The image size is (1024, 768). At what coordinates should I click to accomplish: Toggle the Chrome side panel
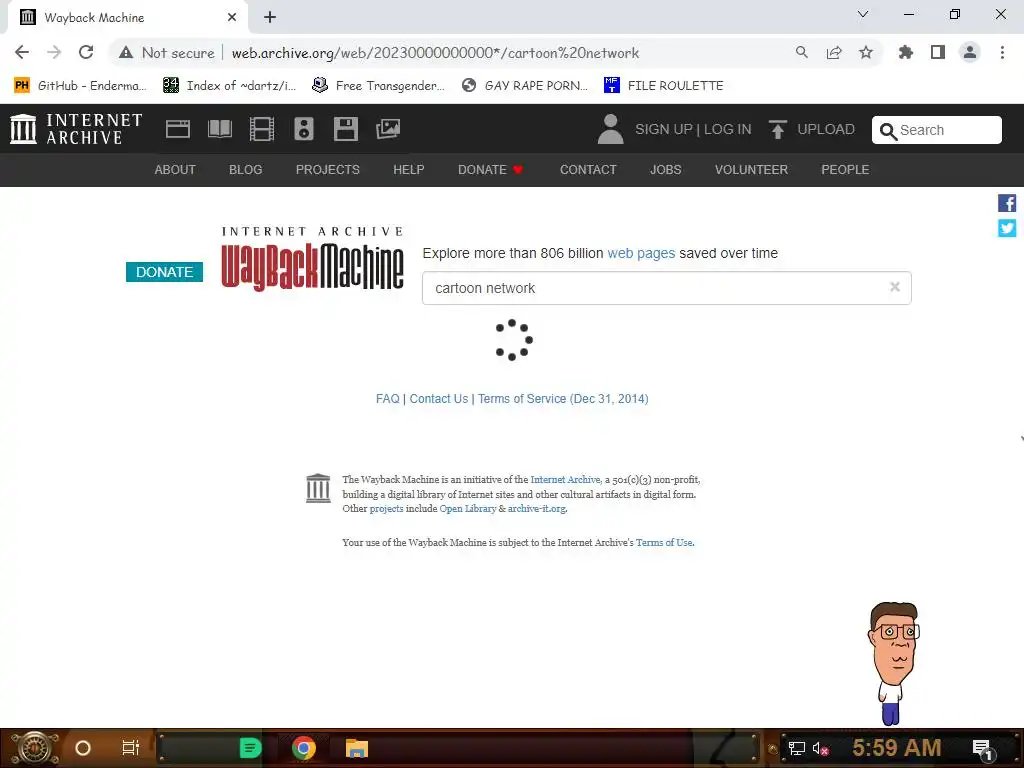coord(938,52)
